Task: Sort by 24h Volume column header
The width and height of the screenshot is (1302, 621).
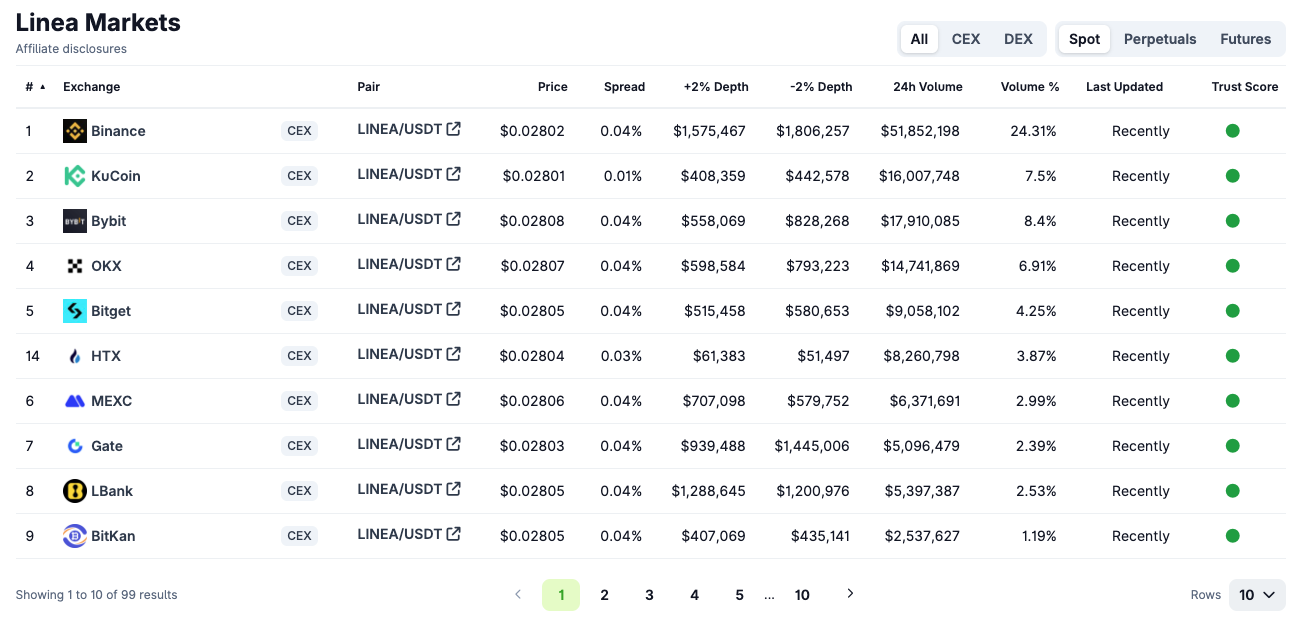Action: coord(927,87)
